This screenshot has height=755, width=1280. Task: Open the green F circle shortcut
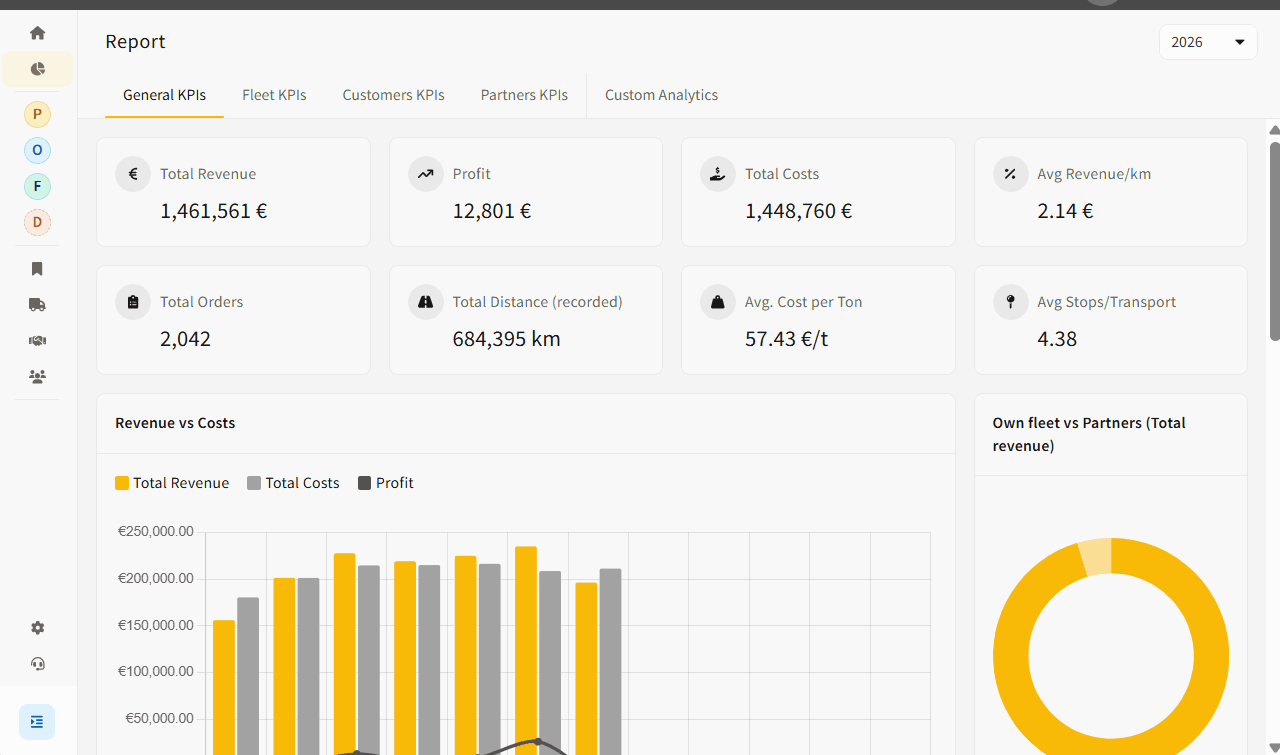pyautogui.click(x=37, y=186)
